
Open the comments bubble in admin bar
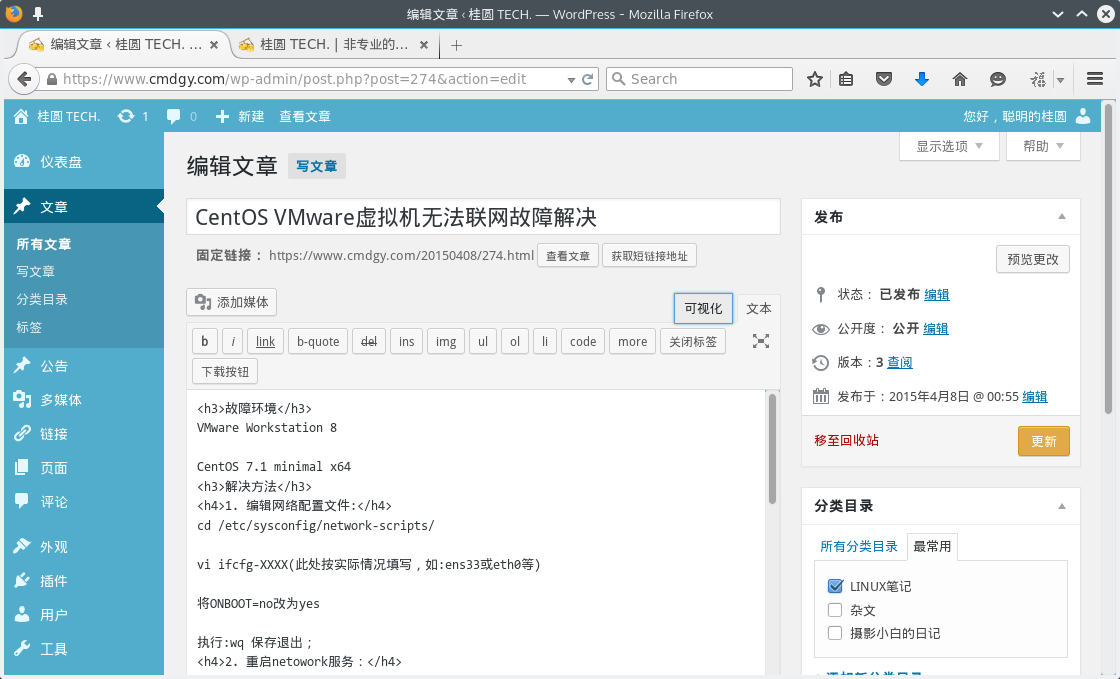coord(181,116)
